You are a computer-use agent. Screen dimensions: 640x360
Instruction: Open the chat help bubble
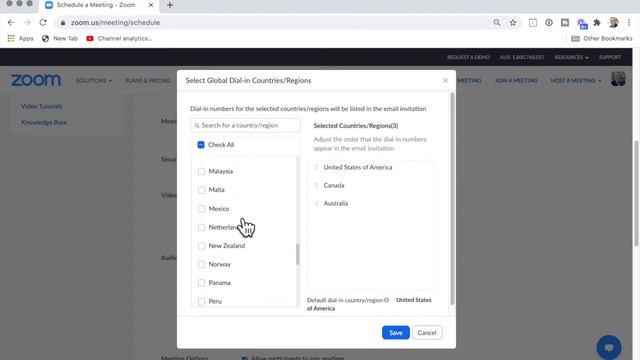pos(609,347)
